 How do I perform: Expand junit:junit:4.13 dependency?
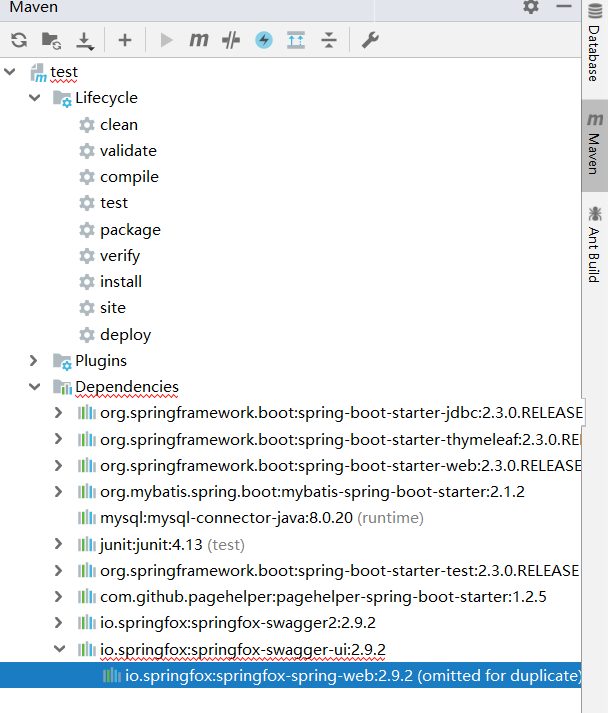tap(59, 544)
